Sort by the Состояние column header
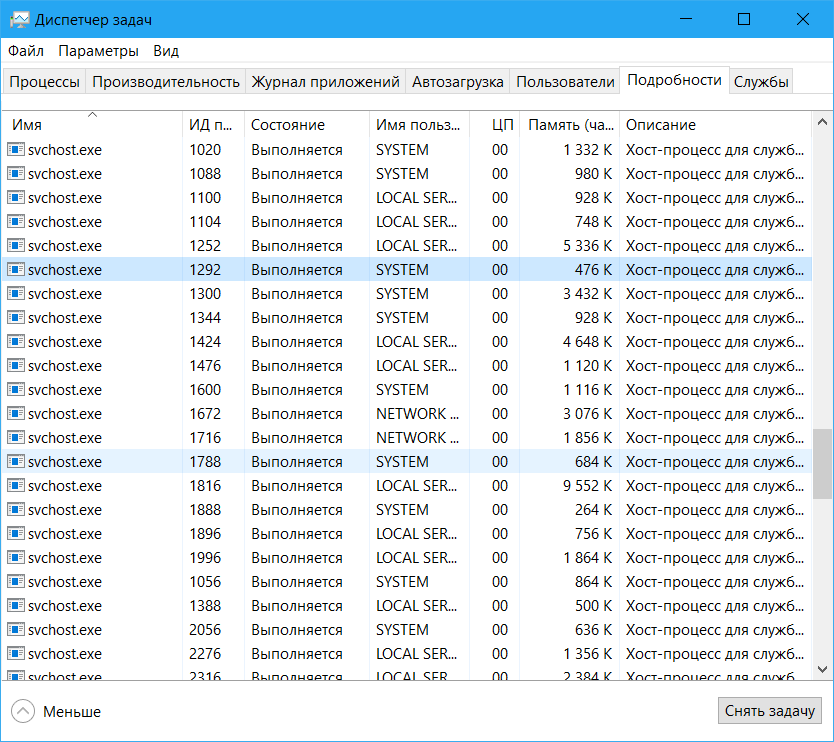The height and width of the screenshot is (742, 834). 306,124
